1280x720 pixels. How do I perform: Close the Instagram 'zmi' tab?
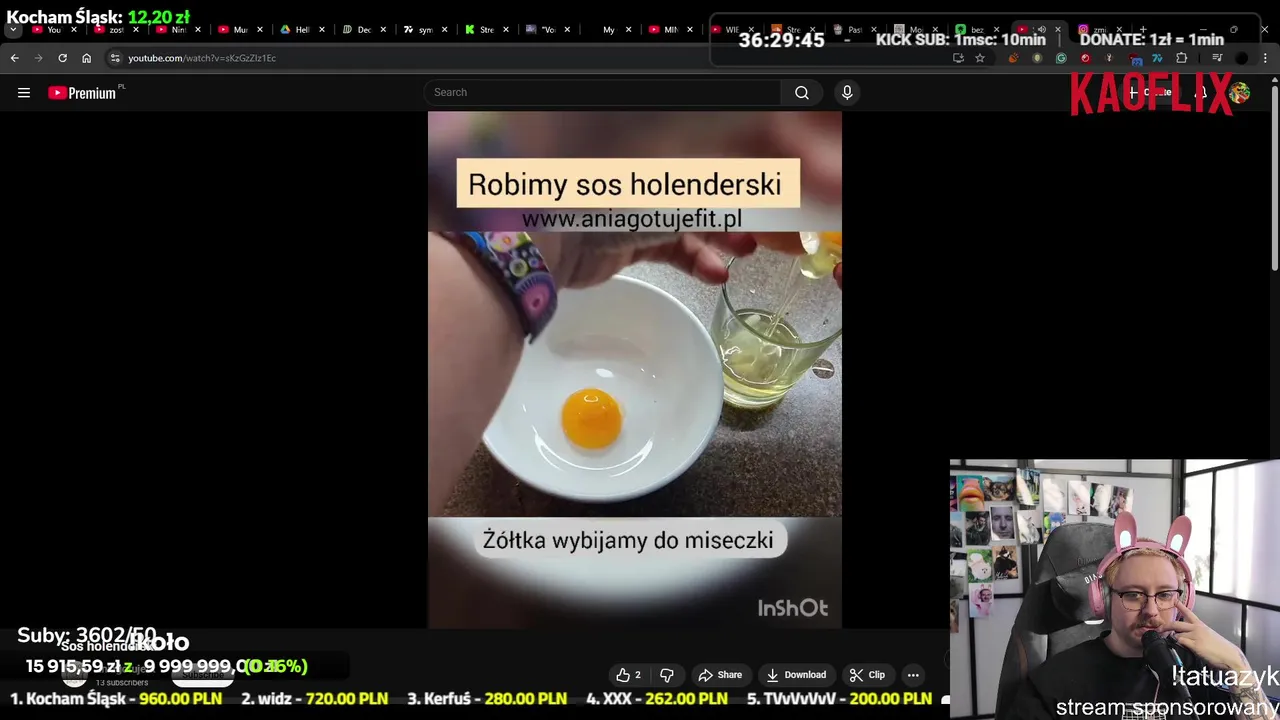coord(1119,30)
